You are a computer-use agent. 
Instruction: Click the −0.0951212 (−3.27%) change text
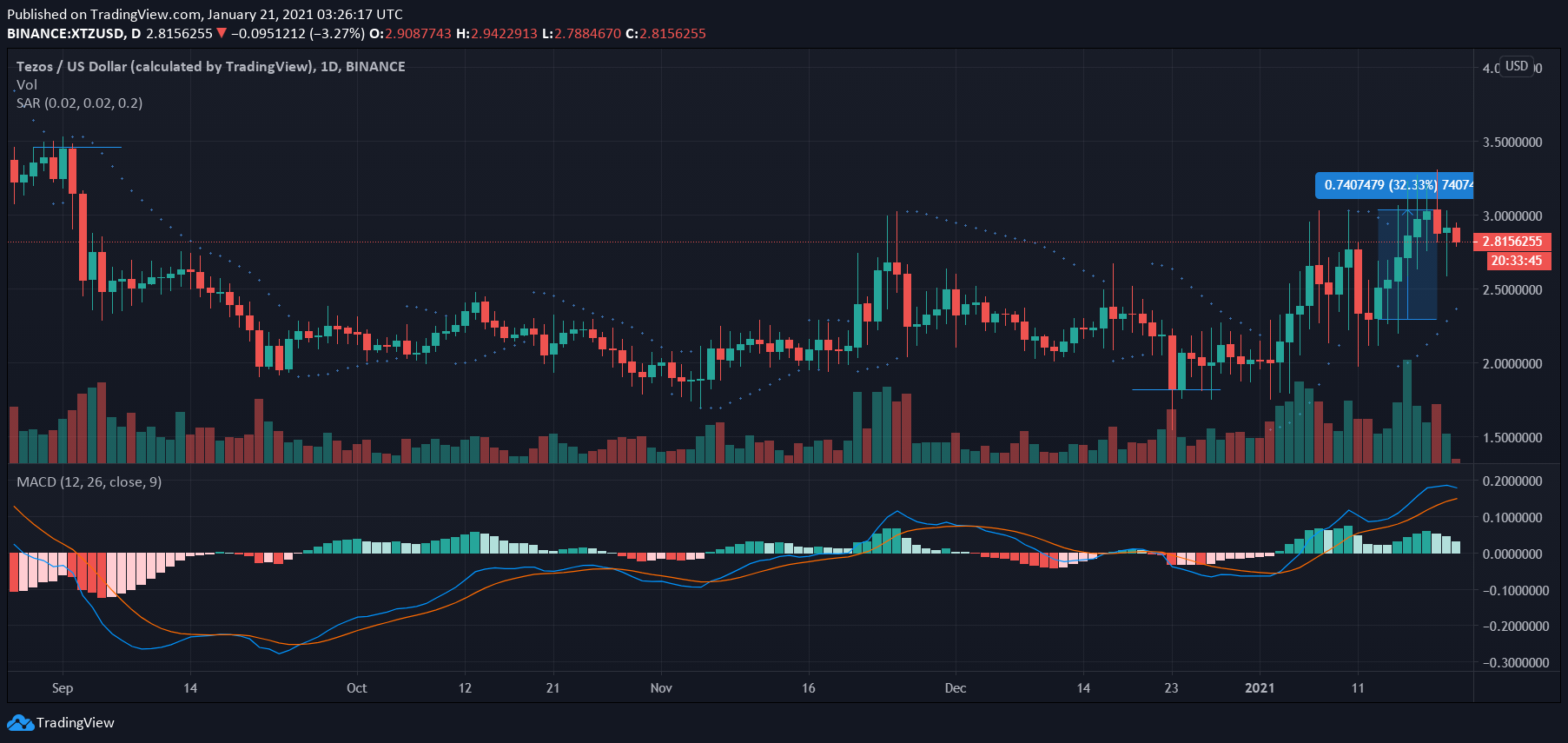tap(298, 33)
